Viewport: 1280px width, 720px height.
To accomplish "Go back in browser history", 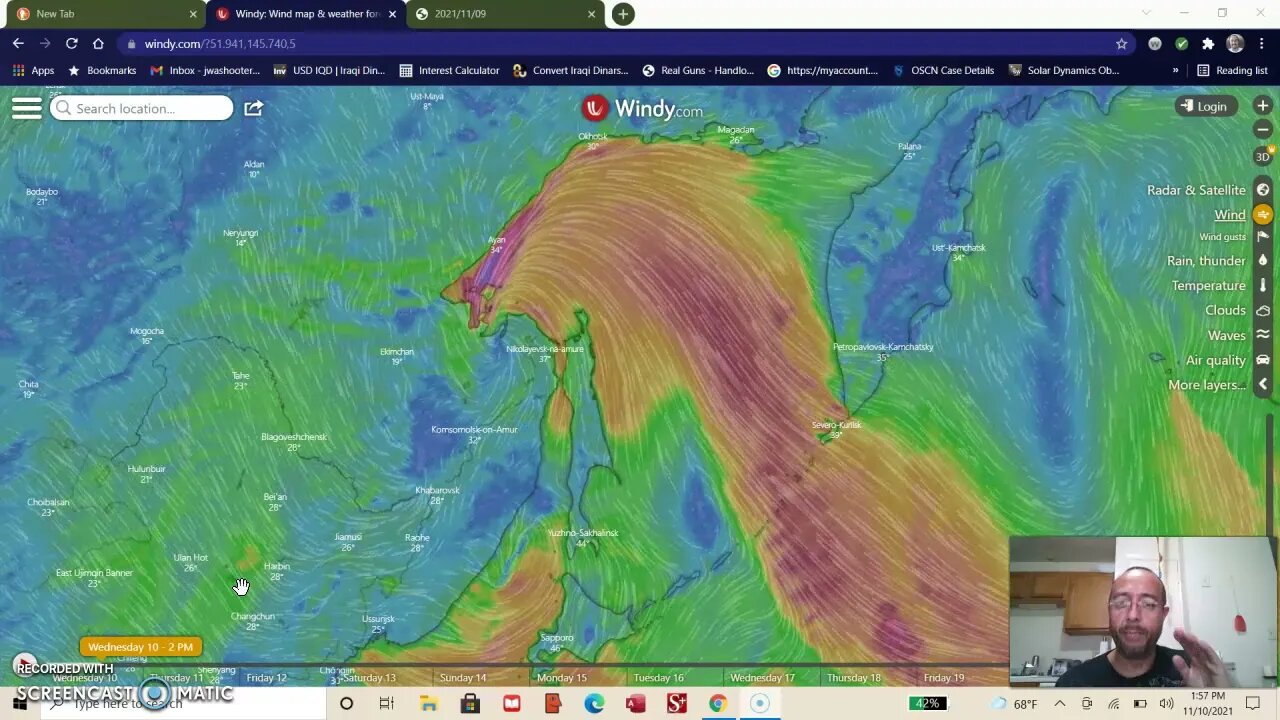I will click(18, 43).
